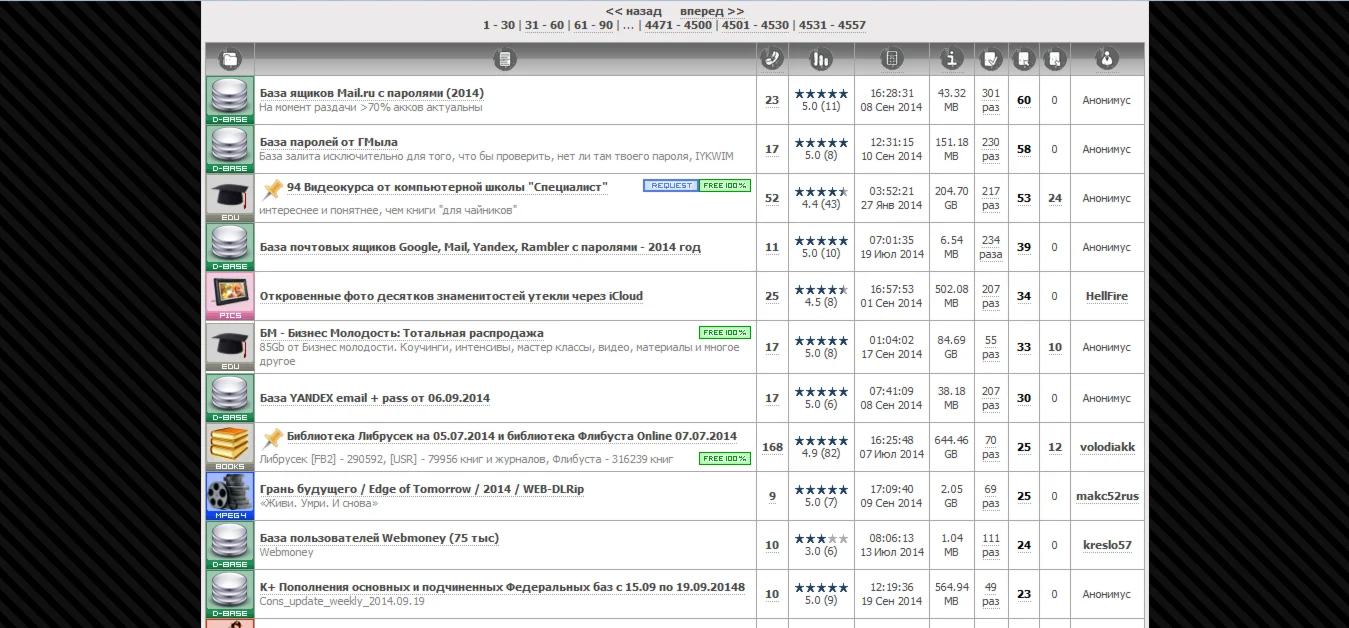Screen dimensions: 1349x628
Task: Open 94 Видеокурса Специалист torrent
Action: click(x=447, y=187)
